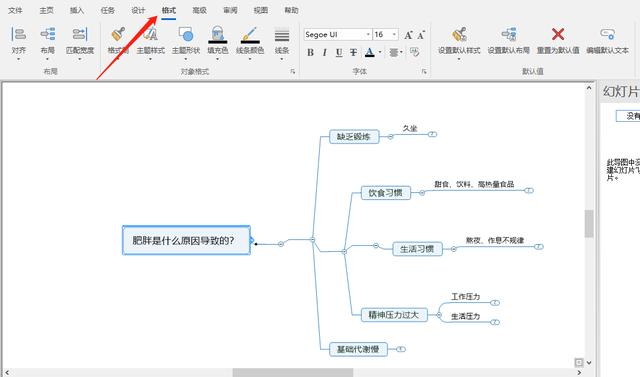Toggle italic formatting with I button
This screenshot has height=377, width=640.
coord(324,52)
